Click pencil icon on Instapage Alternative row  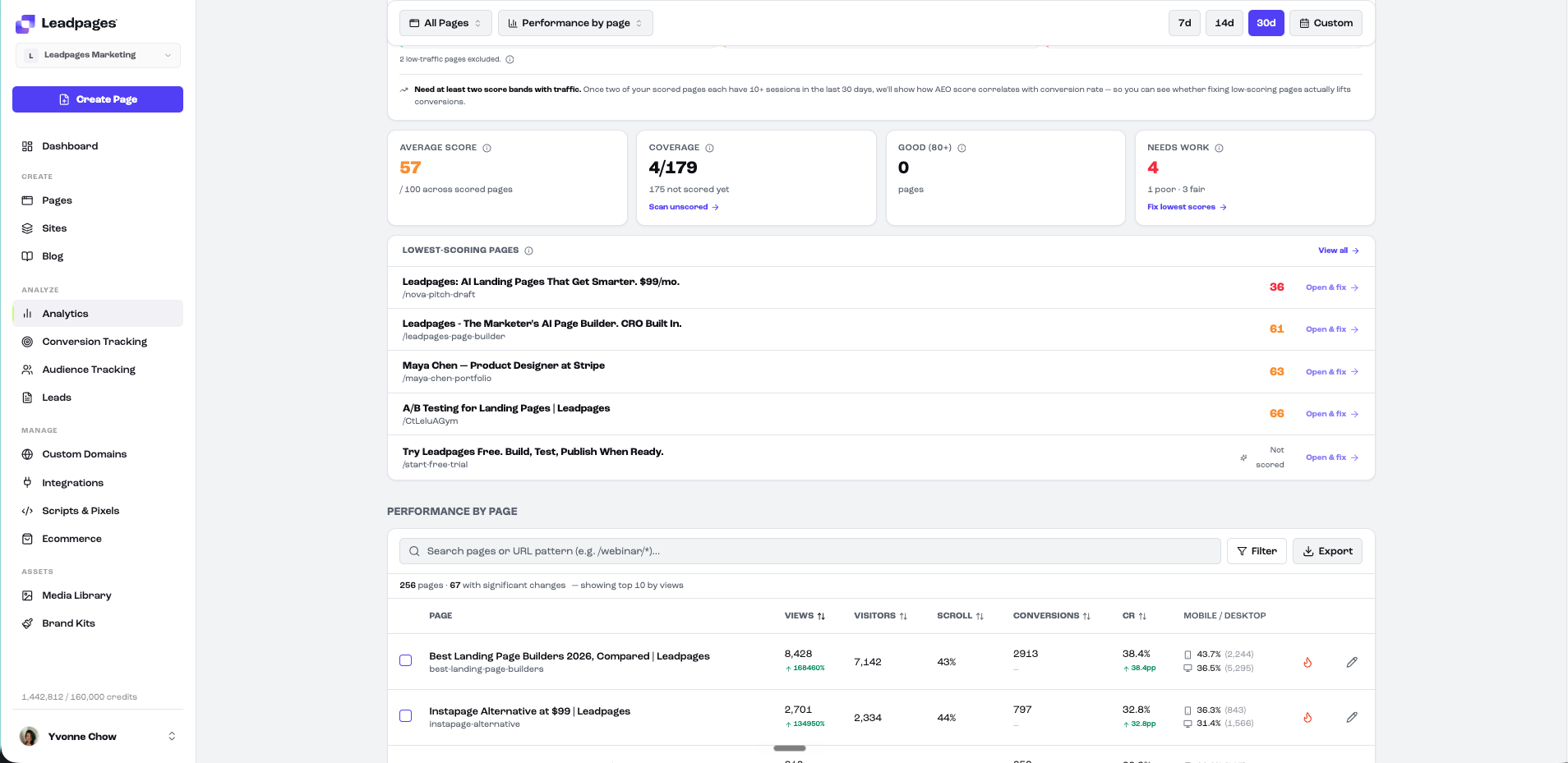click(x=1352, y=717)
